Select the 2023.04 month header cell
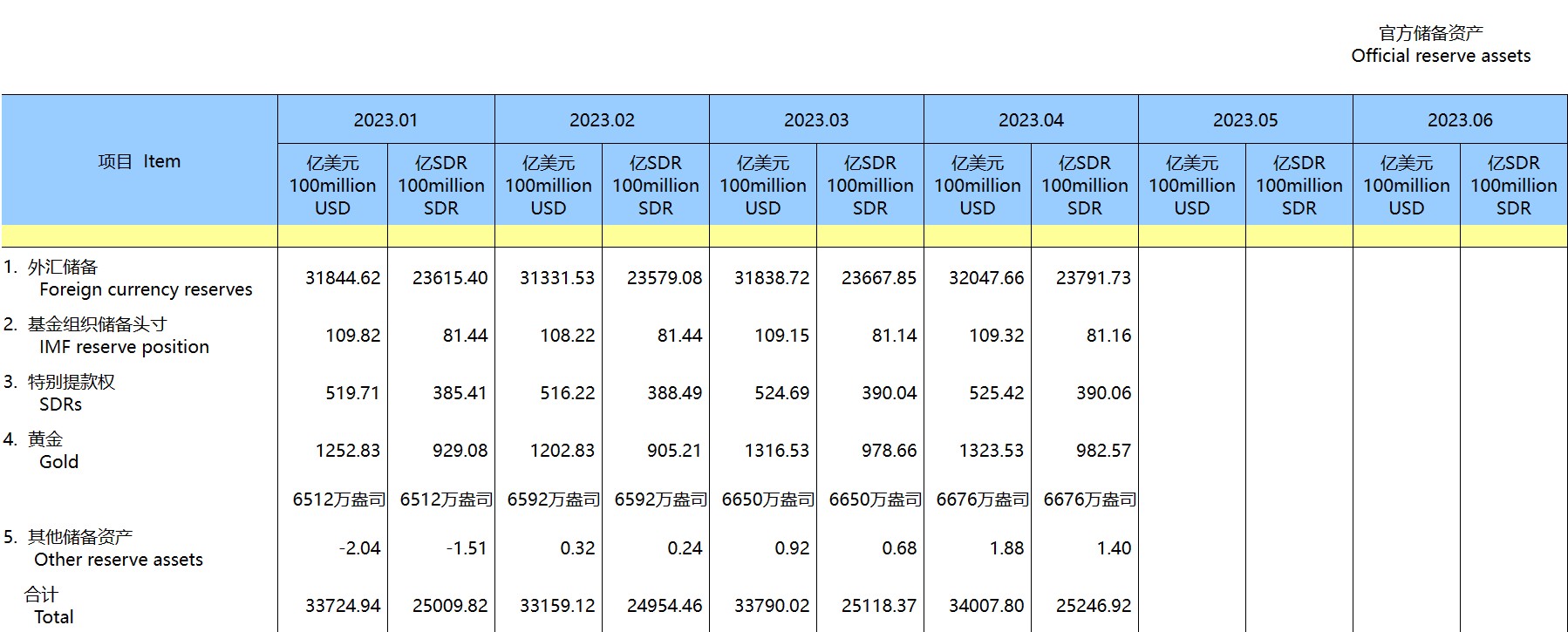This screenshot has height=632, width=1568. (1031, 120)
